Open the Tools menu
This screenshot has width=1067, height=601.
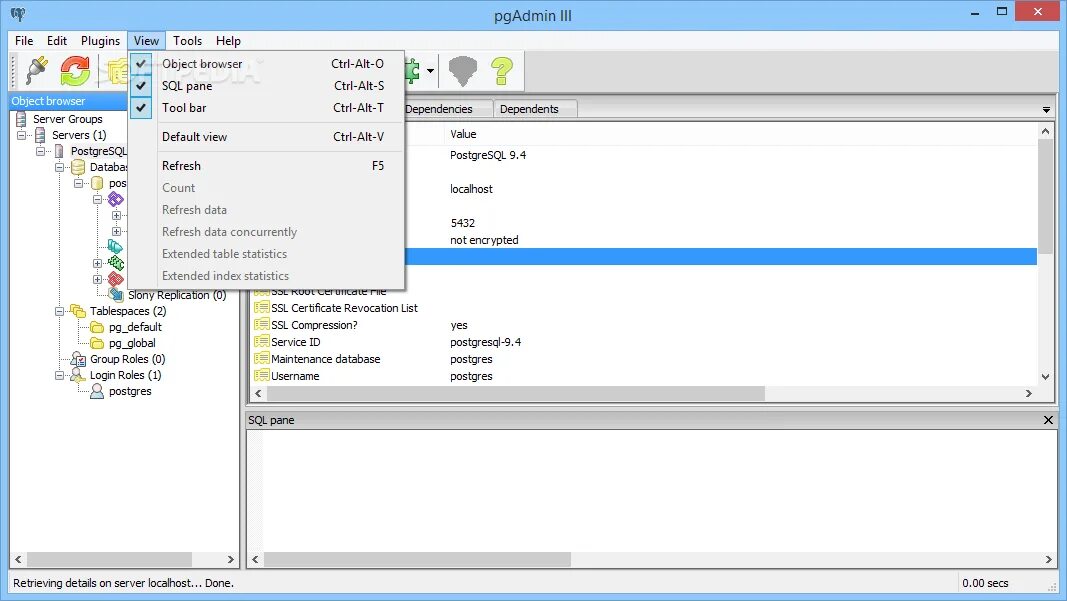(x=187, y=41)
